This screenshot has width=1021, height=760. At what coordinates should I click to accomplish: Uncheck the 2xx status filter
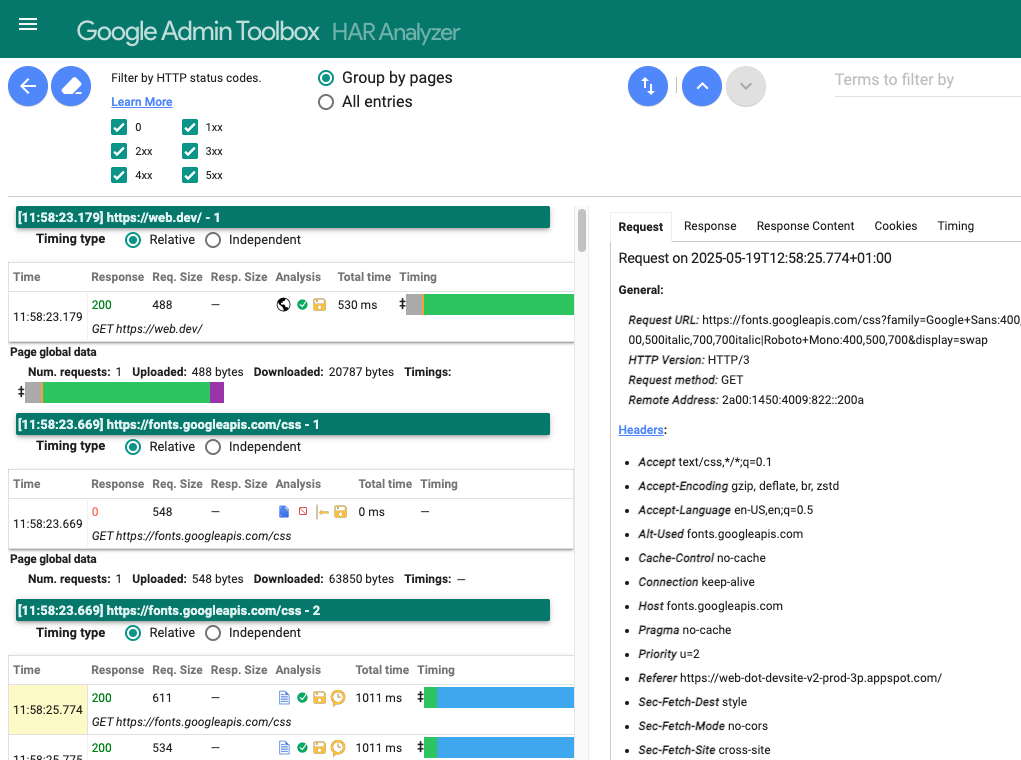coord(119,151)
